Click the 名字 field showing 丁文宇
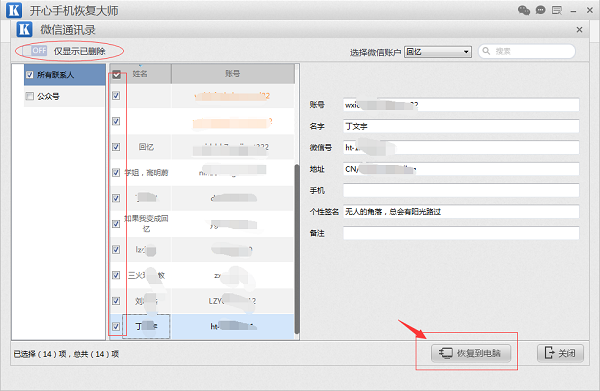The width and height of the screenshot is (600, 391). (461, 126)
